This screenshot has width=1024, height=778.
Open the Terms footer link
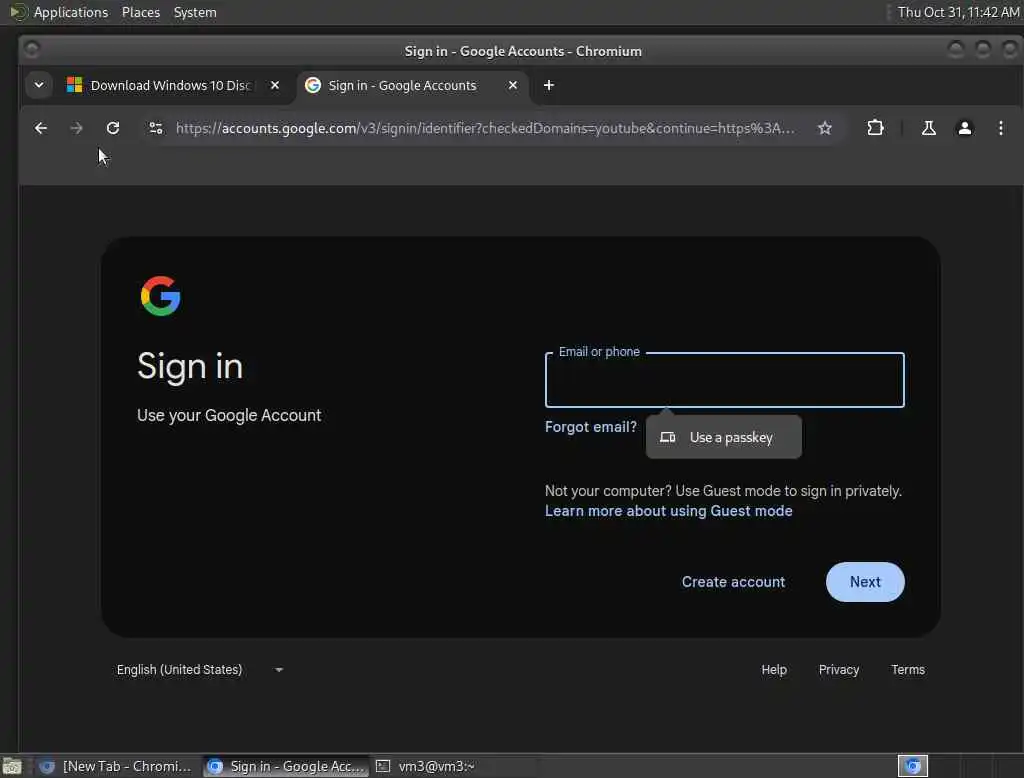[908, 670]
